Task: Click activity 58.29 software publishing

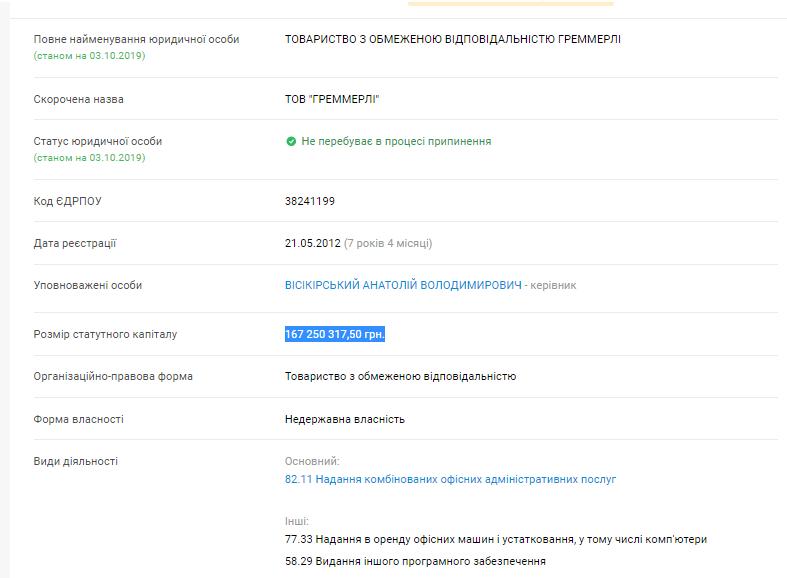Action: (415, 561)
